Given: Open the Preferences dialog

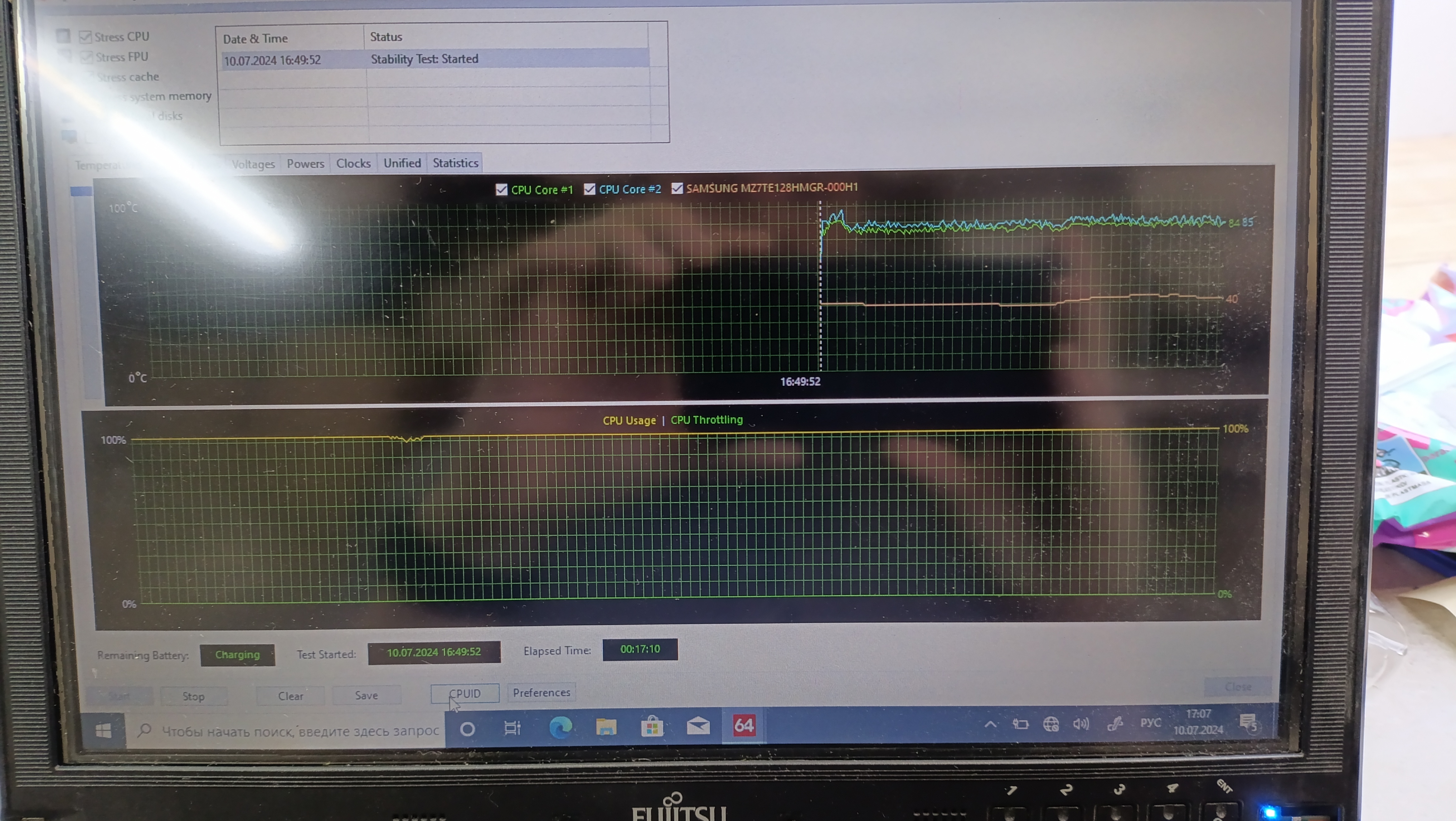Looking at the screenshot, I should point(542,693).
